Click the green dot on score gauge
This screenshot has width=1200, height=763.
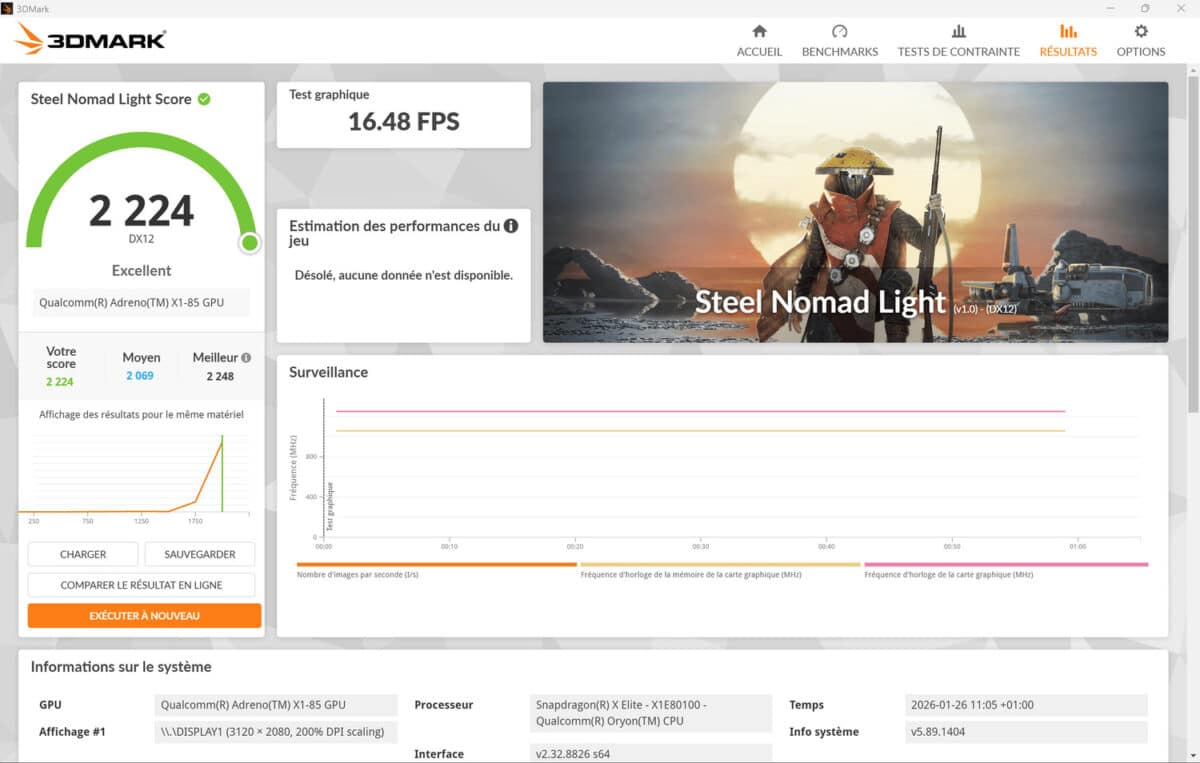click(249, 242)
